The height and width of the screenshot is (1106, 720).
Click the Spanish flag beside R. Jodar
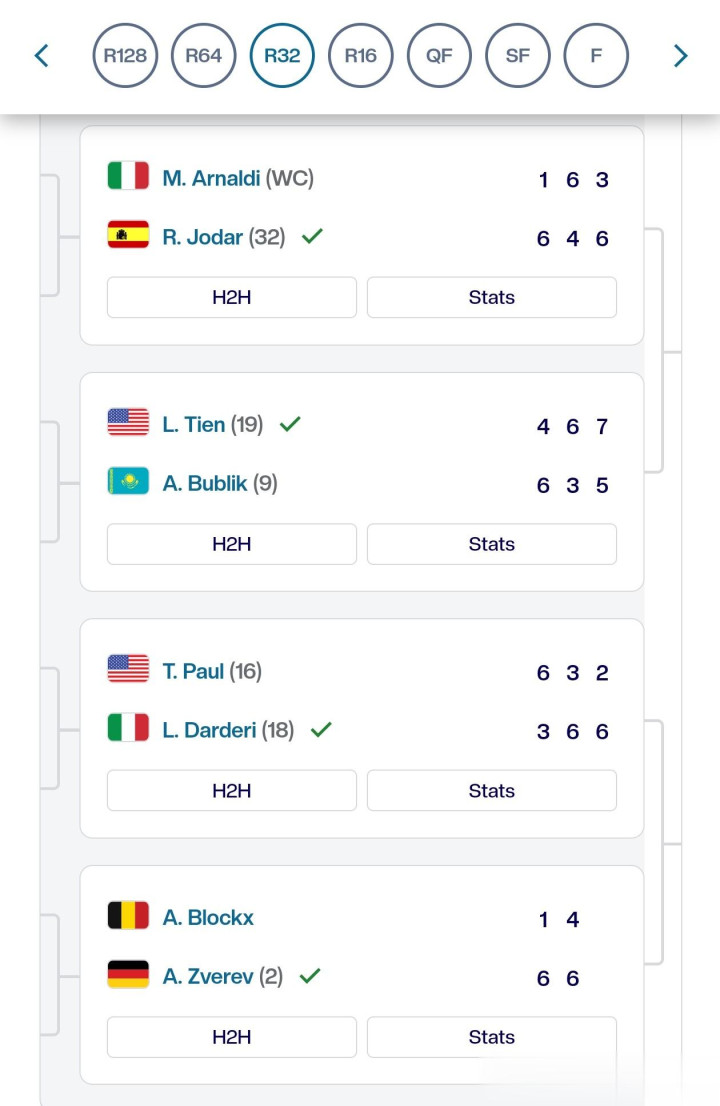(x=128, y=235)
